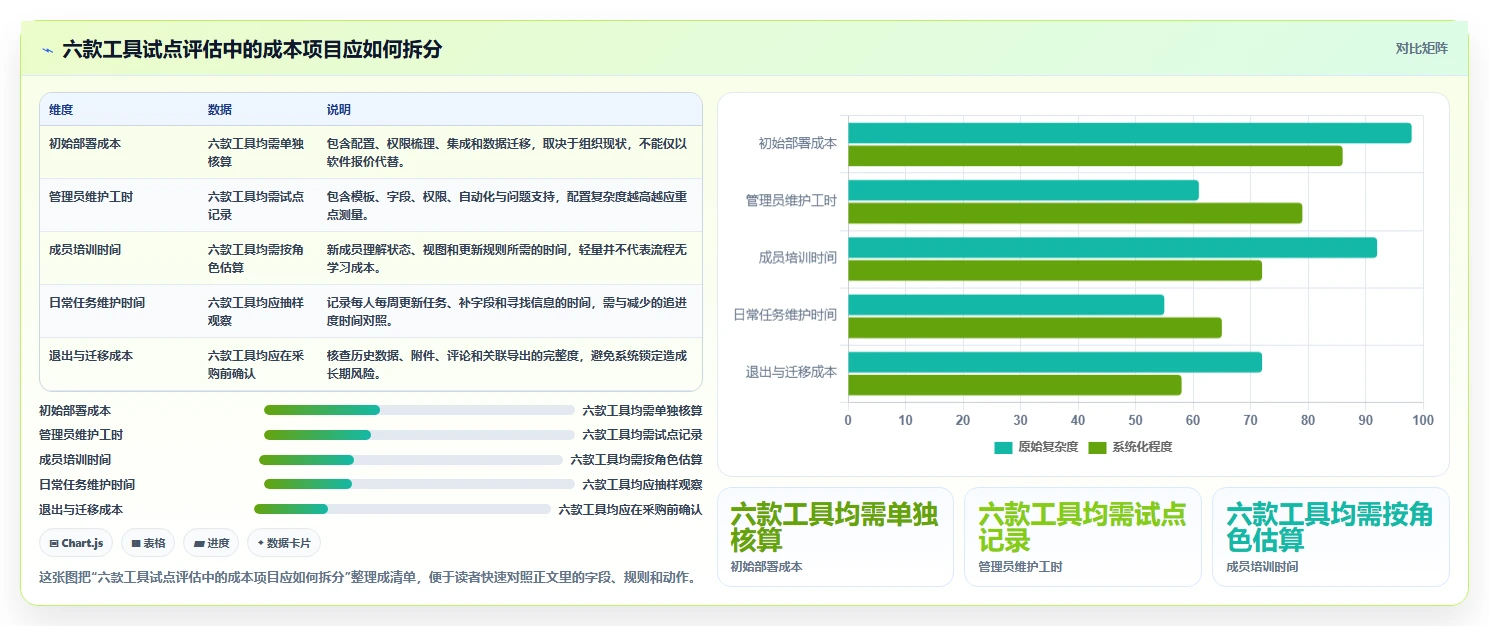1489x626 pixels.
Task: Click the lightning icon beside the title
Action: click(47, 50)
